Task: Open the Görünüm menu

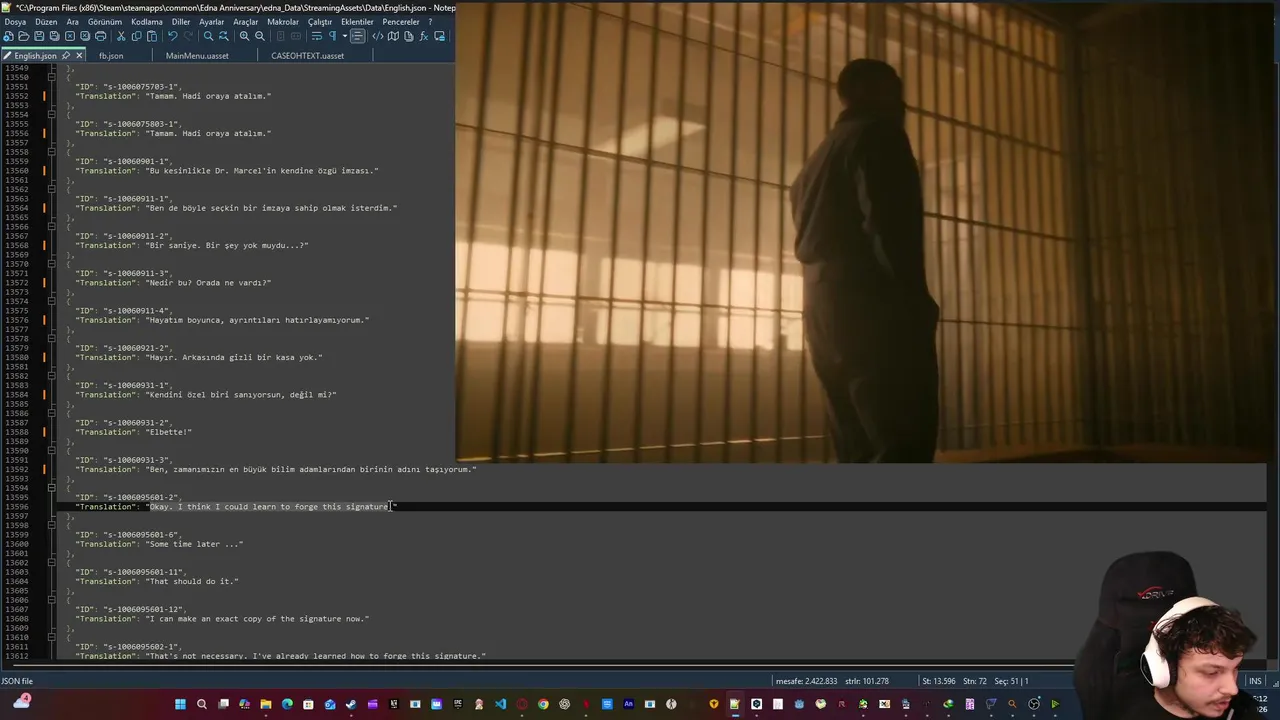Action: point(105,22)
